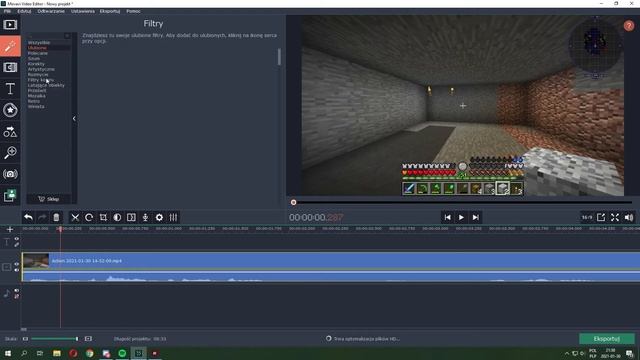Click the timeline scale slider handle
Viewport: 640px width, 360px height.
click(x=77, y=339)
